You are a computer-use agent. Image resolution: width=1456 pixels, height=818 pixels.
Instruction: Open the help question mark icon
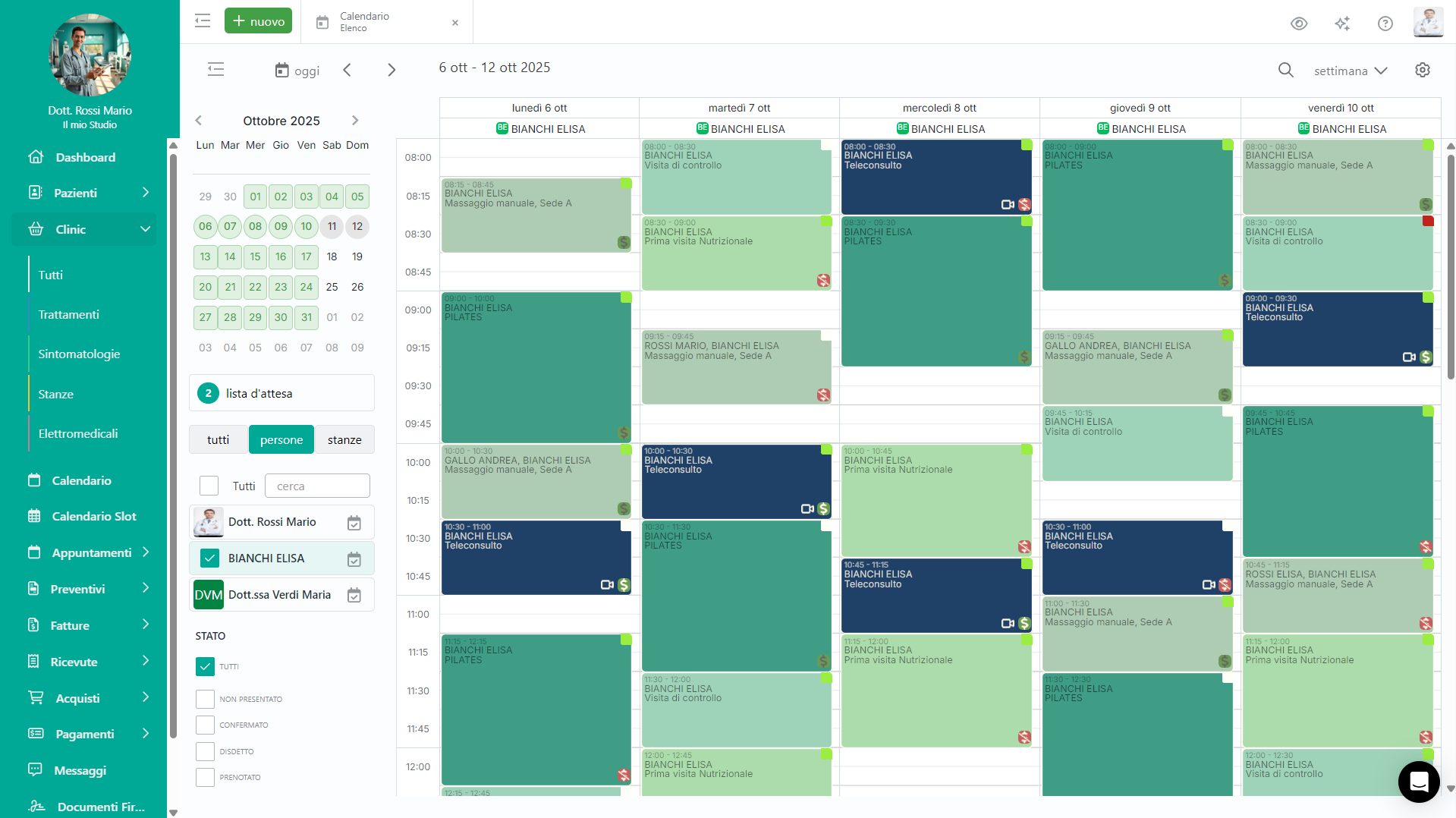[x=1385, y=24]
